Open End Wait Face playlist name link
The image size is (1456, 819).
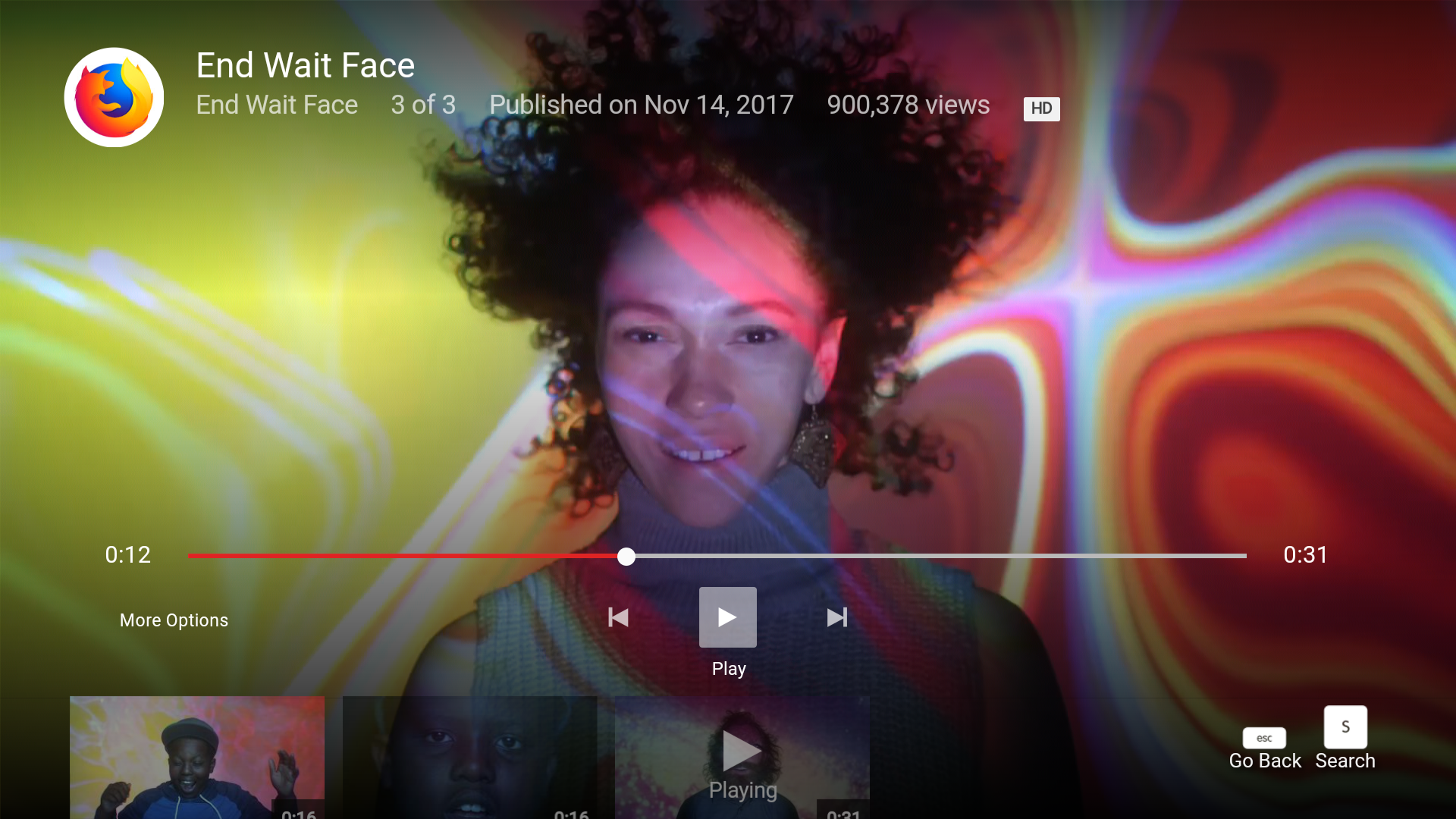[277, 105]
